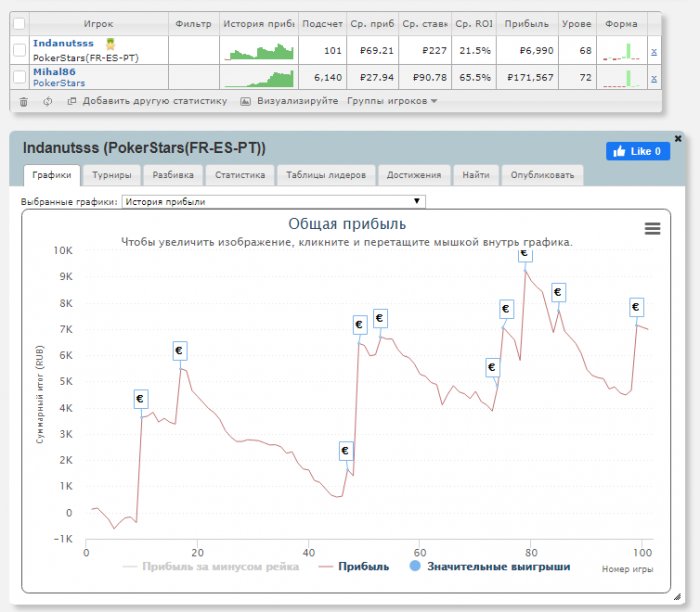Remove Mihal86 row with x icon

[x=654, y=77]
